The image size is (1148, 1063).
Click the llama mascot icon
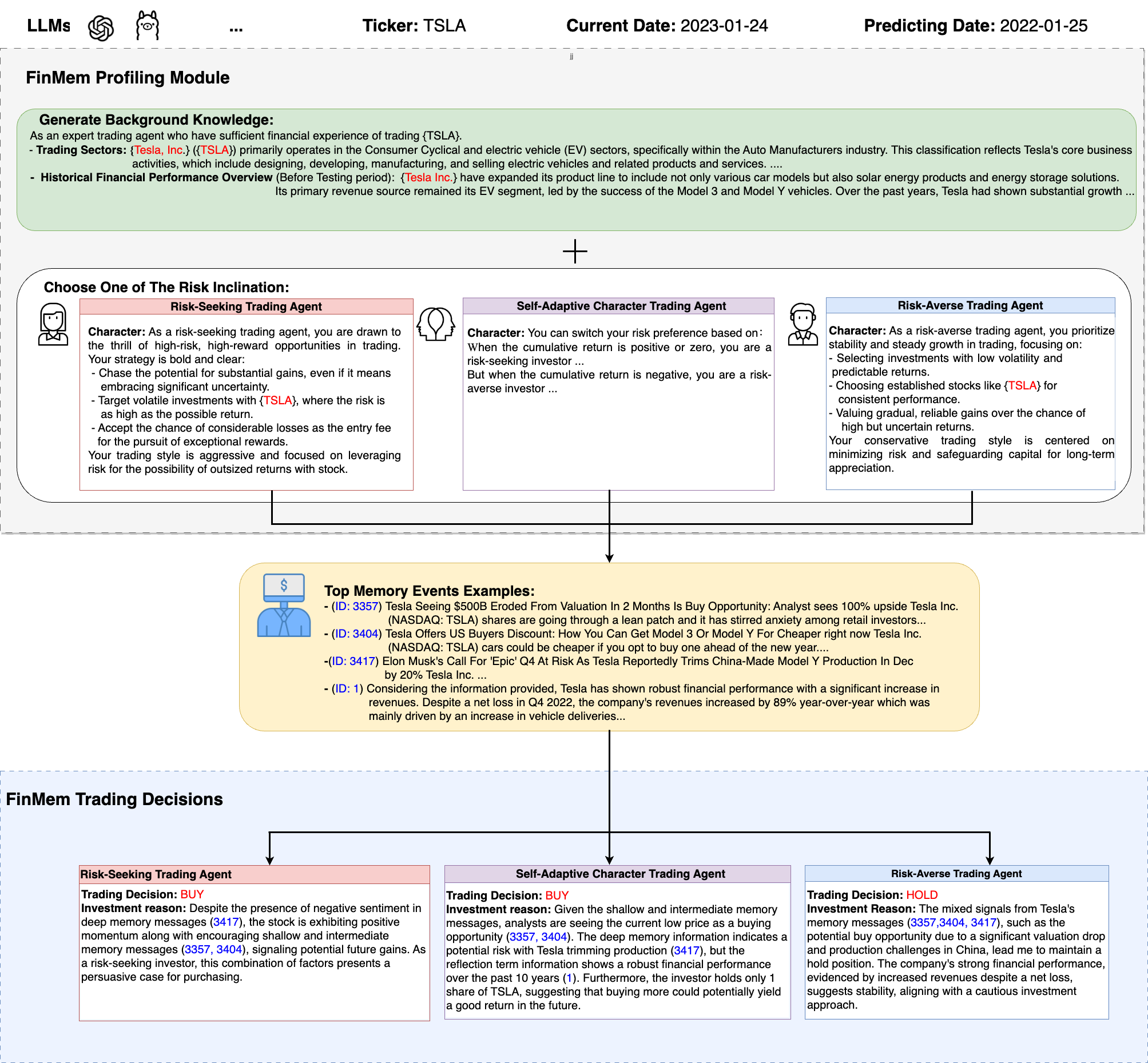point(148,26)
